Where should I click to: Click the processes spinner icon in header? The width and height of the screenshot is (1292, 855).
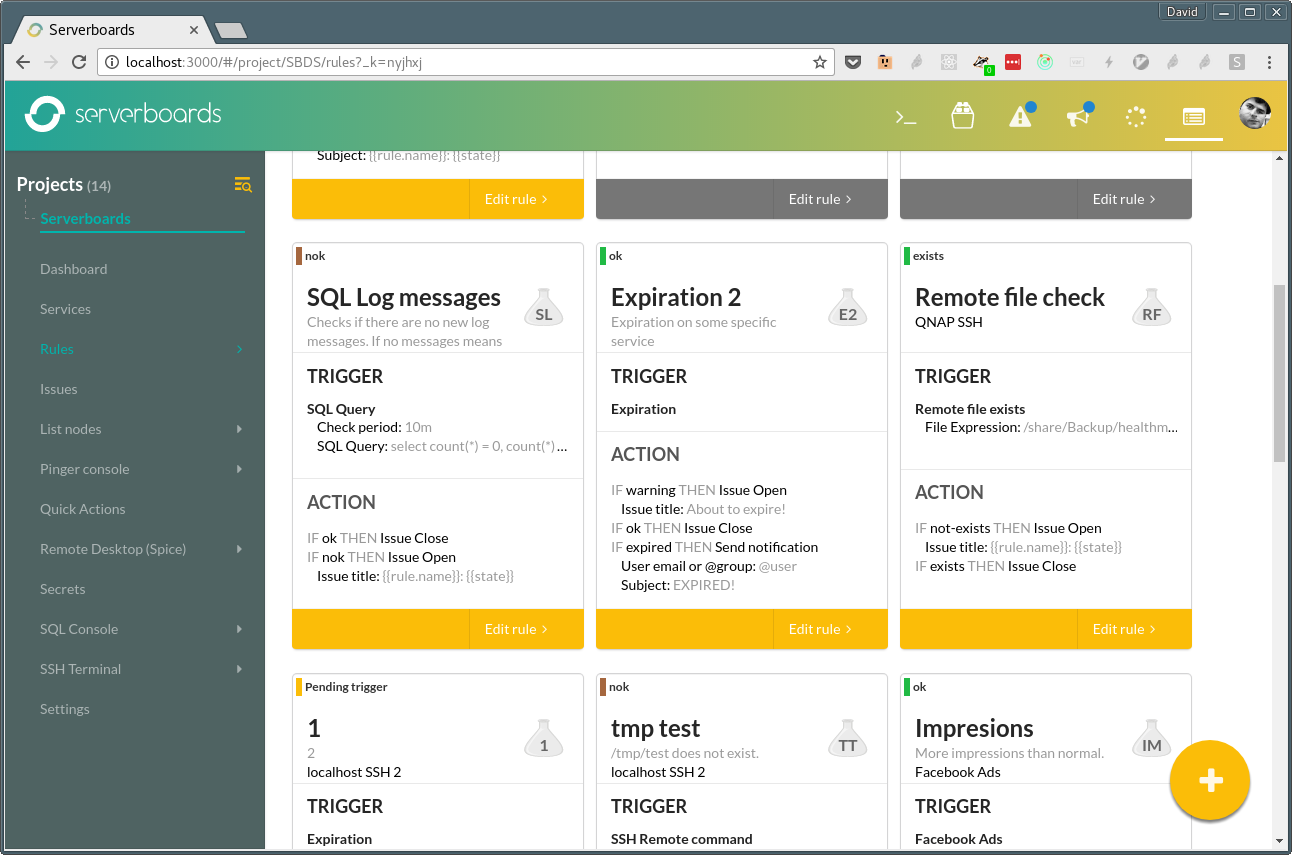(1136, 117)
